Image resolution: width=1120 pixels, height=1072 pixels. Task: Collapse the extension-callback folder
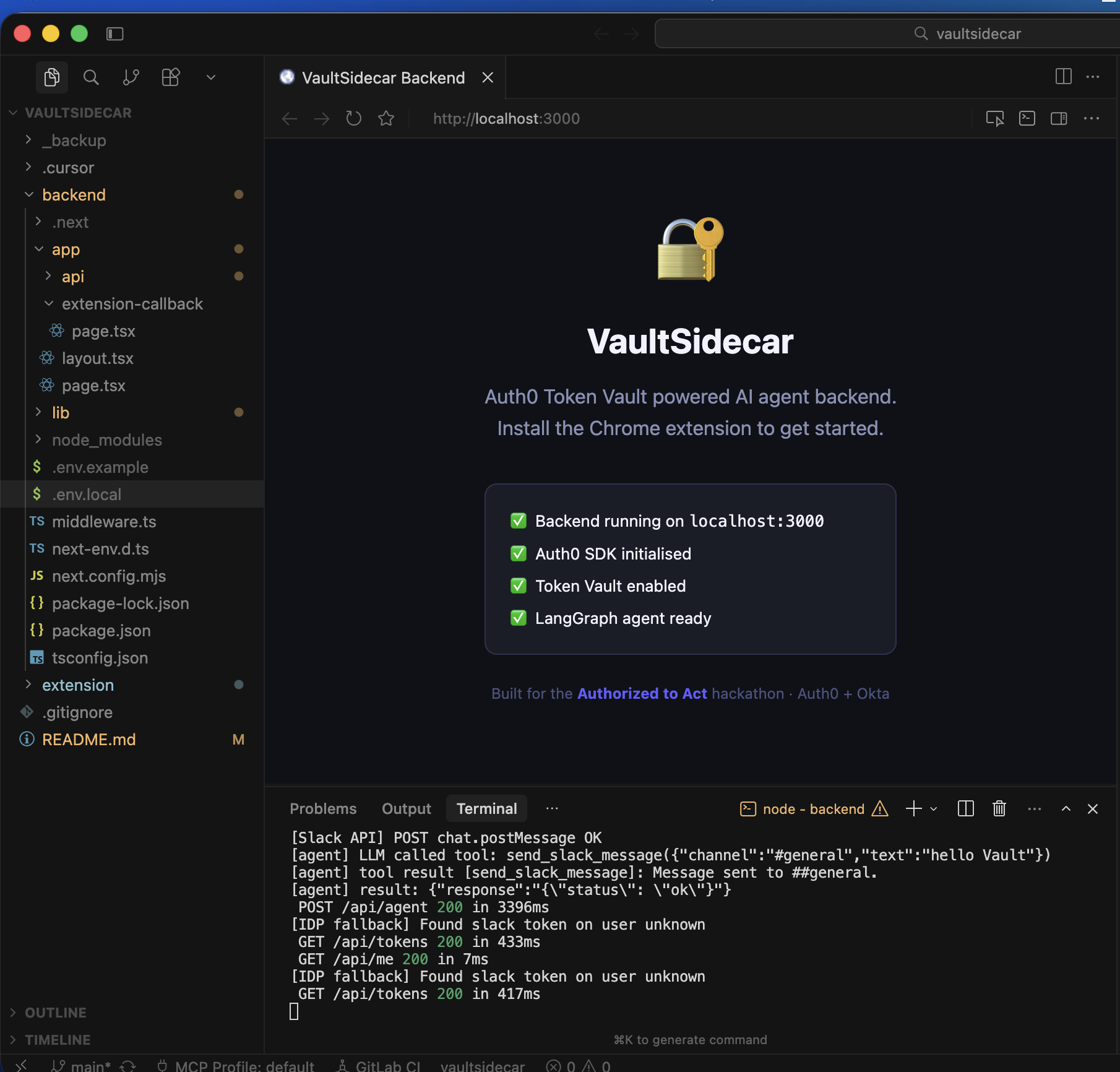132,304
